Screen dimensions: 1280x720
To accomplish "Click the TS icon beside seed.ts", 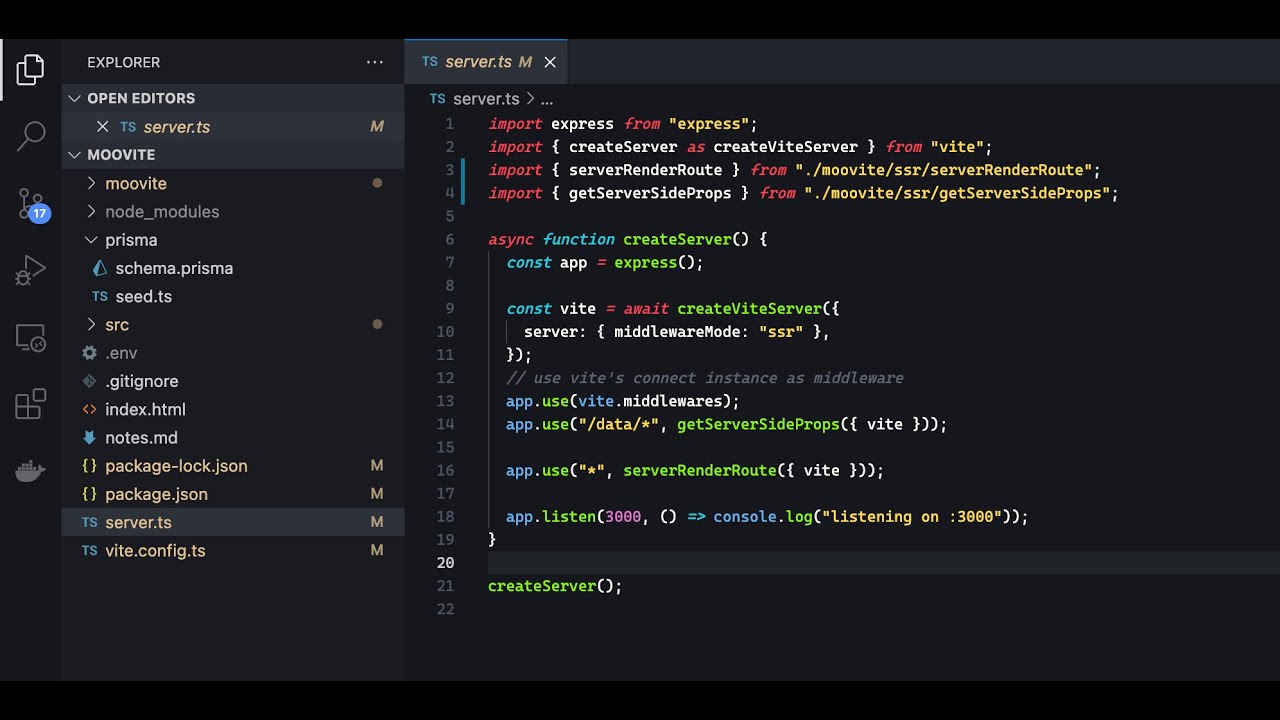I will [x=99, y=297].
